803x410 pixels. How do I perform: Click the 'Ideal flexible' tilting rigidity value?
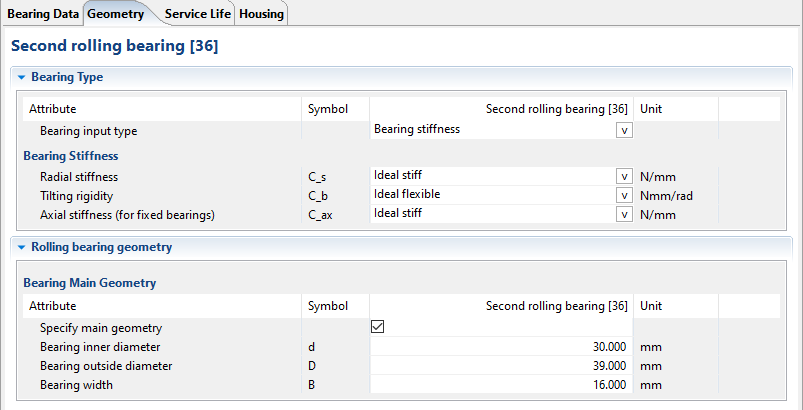(x=407, y=194)
